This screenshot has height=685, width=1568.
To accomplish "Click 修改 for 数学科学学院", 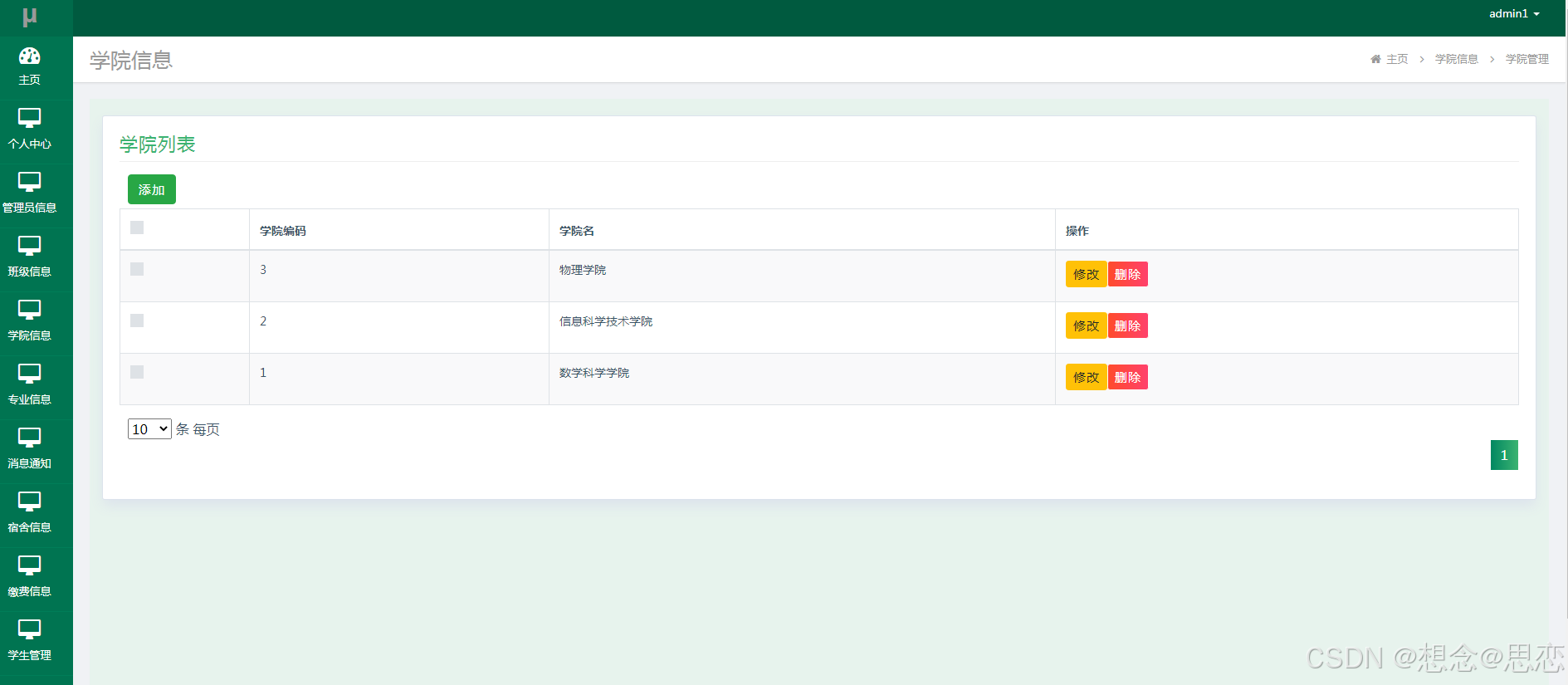I will [x=1086, y=377].
